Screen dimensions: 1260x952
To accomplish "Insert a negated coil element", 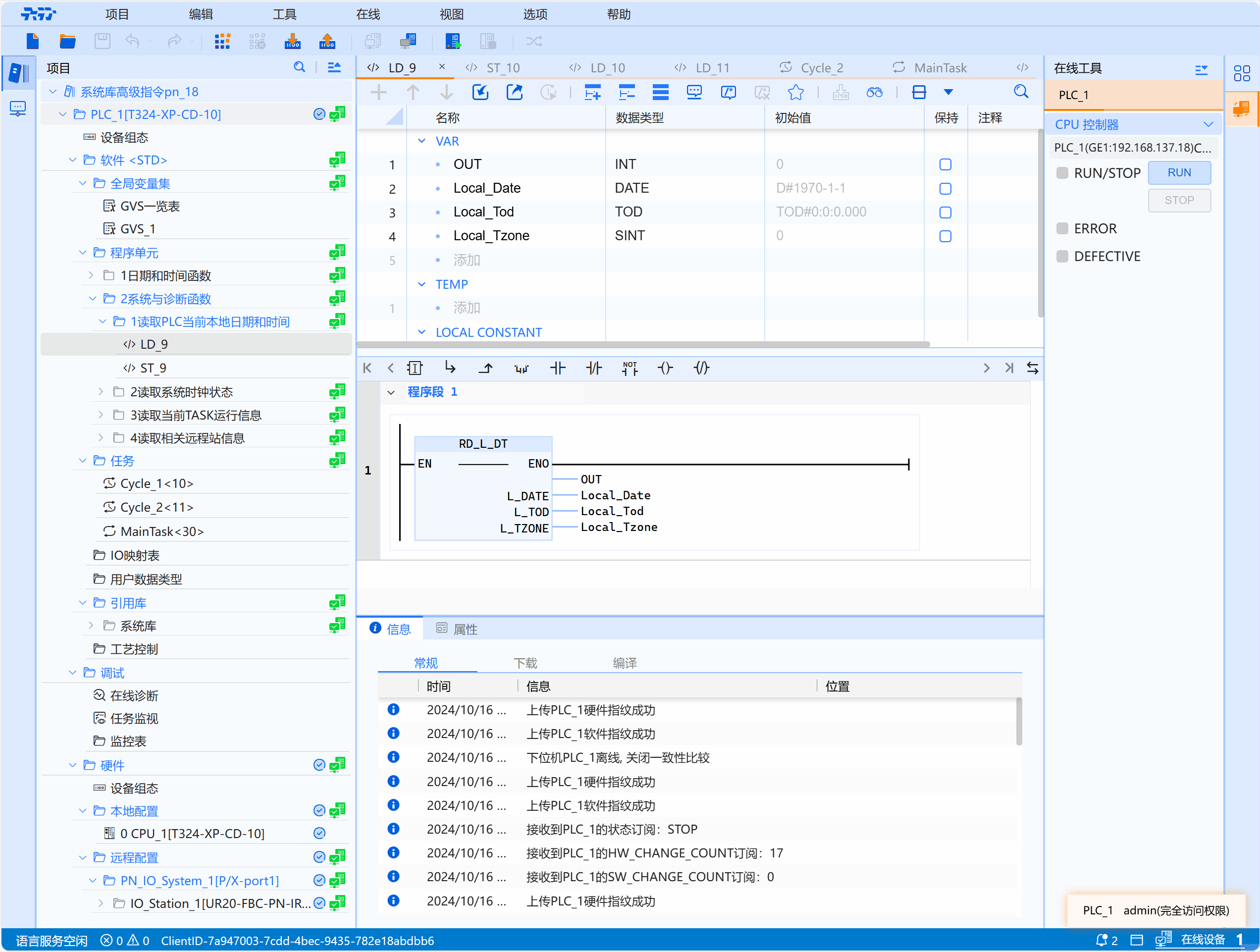I will (701, 369).
